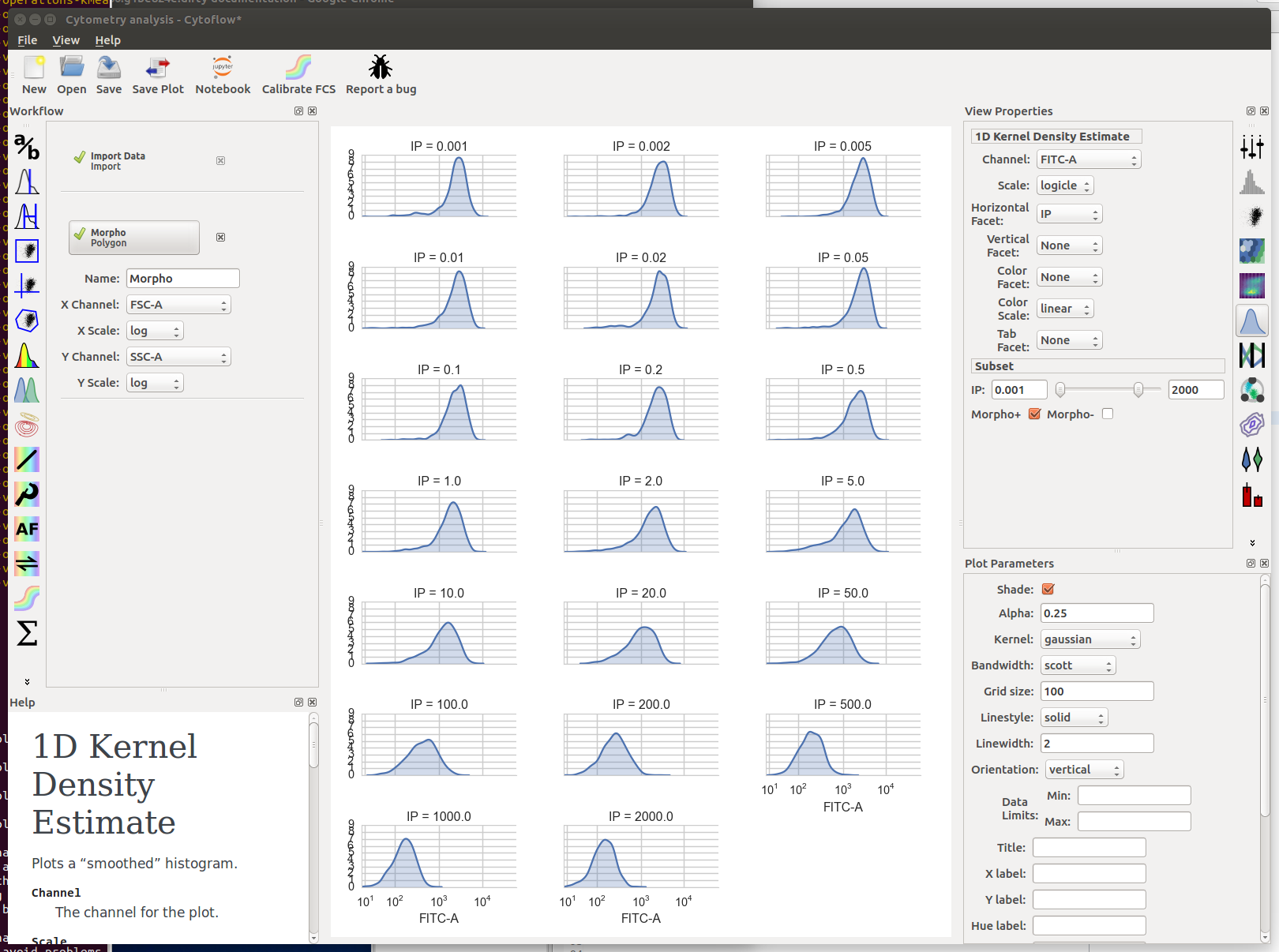The width and height of the screenshot is (1279, 952).
Task: Open the Channel FITC-A dropdown
Action: [1089, 159]
